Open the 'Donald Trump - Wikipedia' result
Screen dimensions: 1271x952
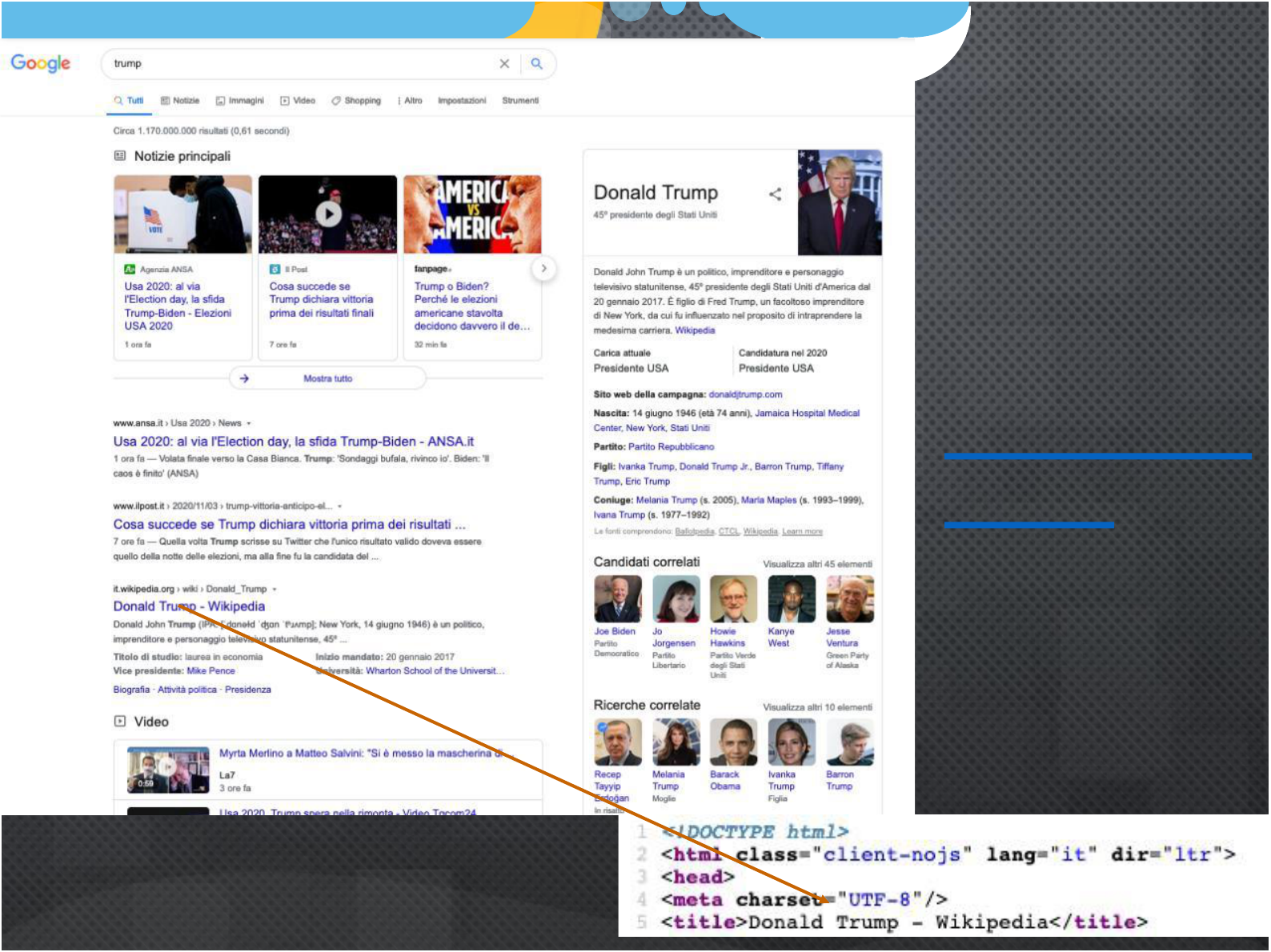pos(189,606)
